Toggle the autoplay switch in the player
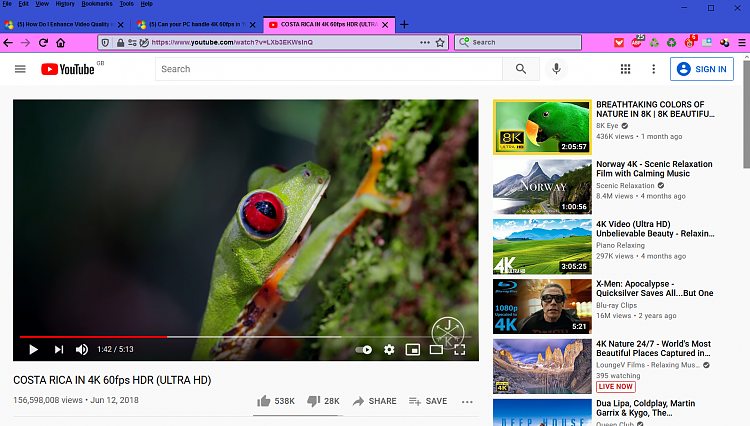750x426 pixels. click(364, 350)
